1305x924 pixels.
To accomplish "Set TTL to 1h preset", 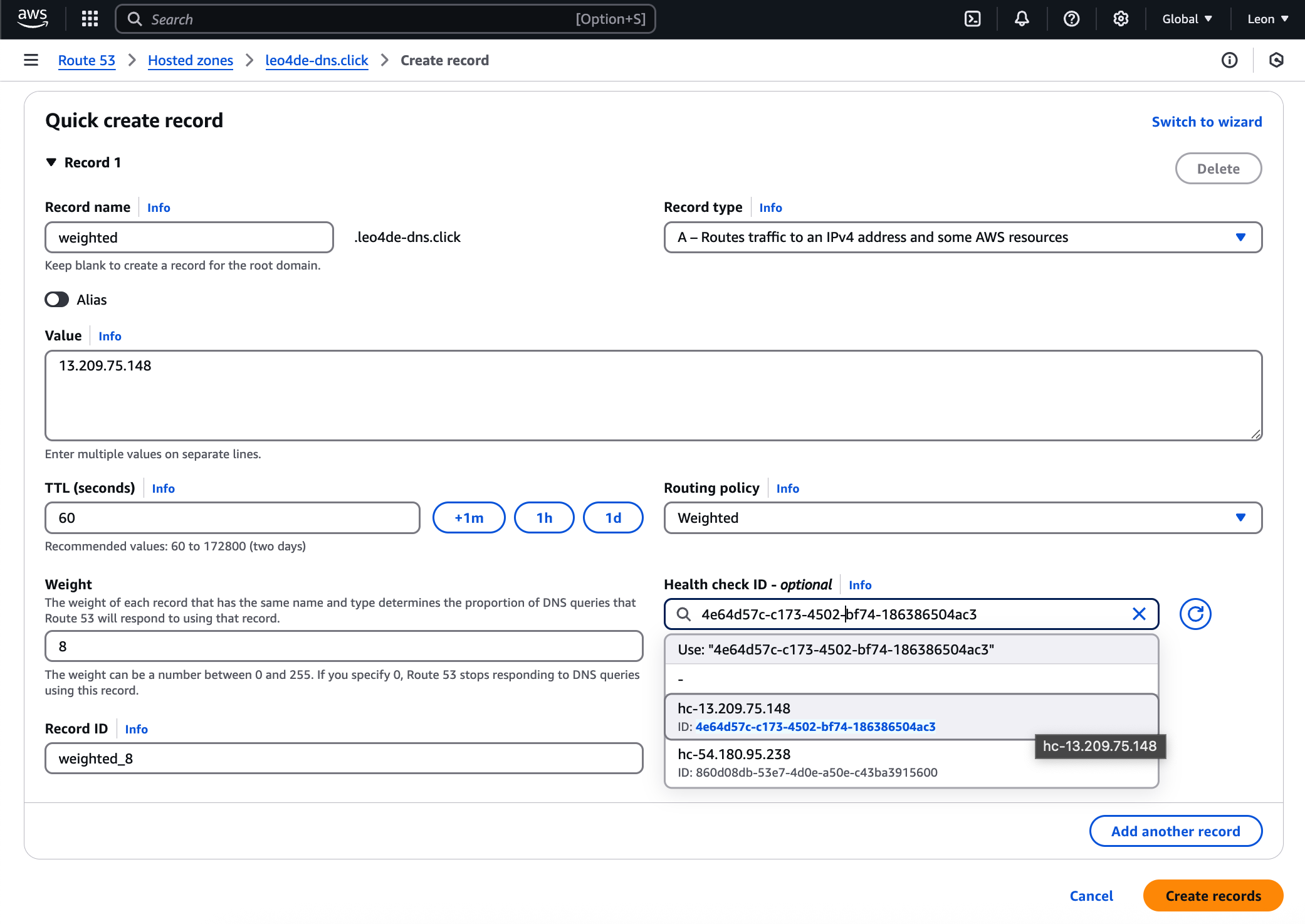I will [543, 518].
